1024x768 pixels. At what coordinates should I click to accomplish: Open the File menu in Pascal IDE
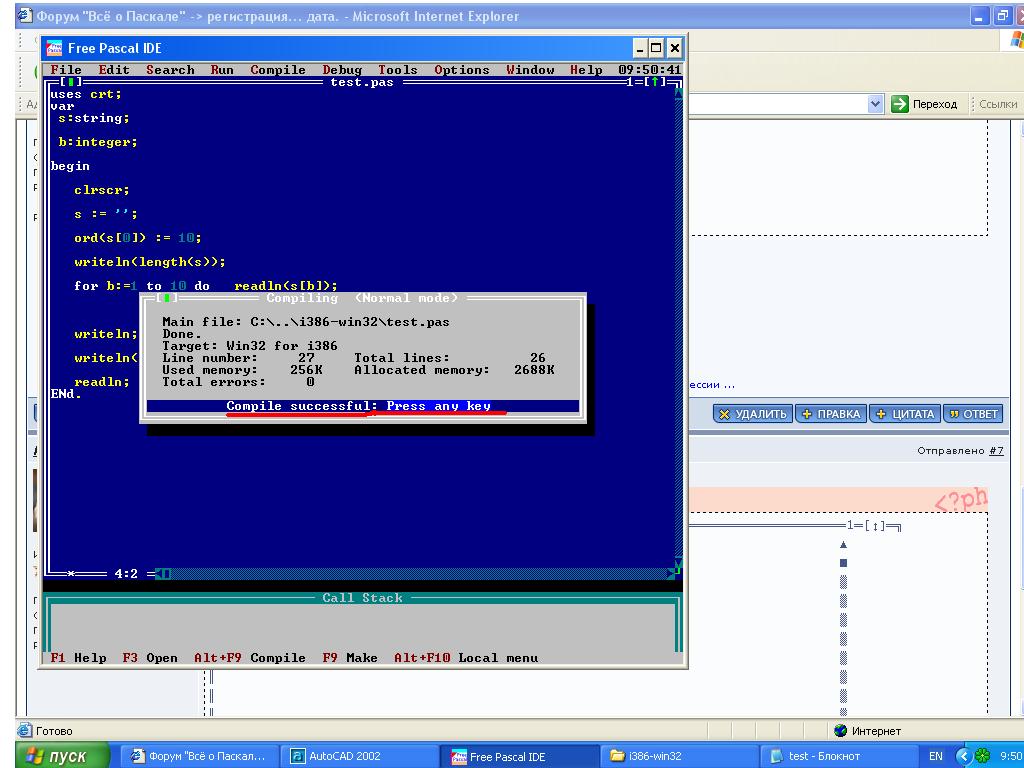coord(66,70)
